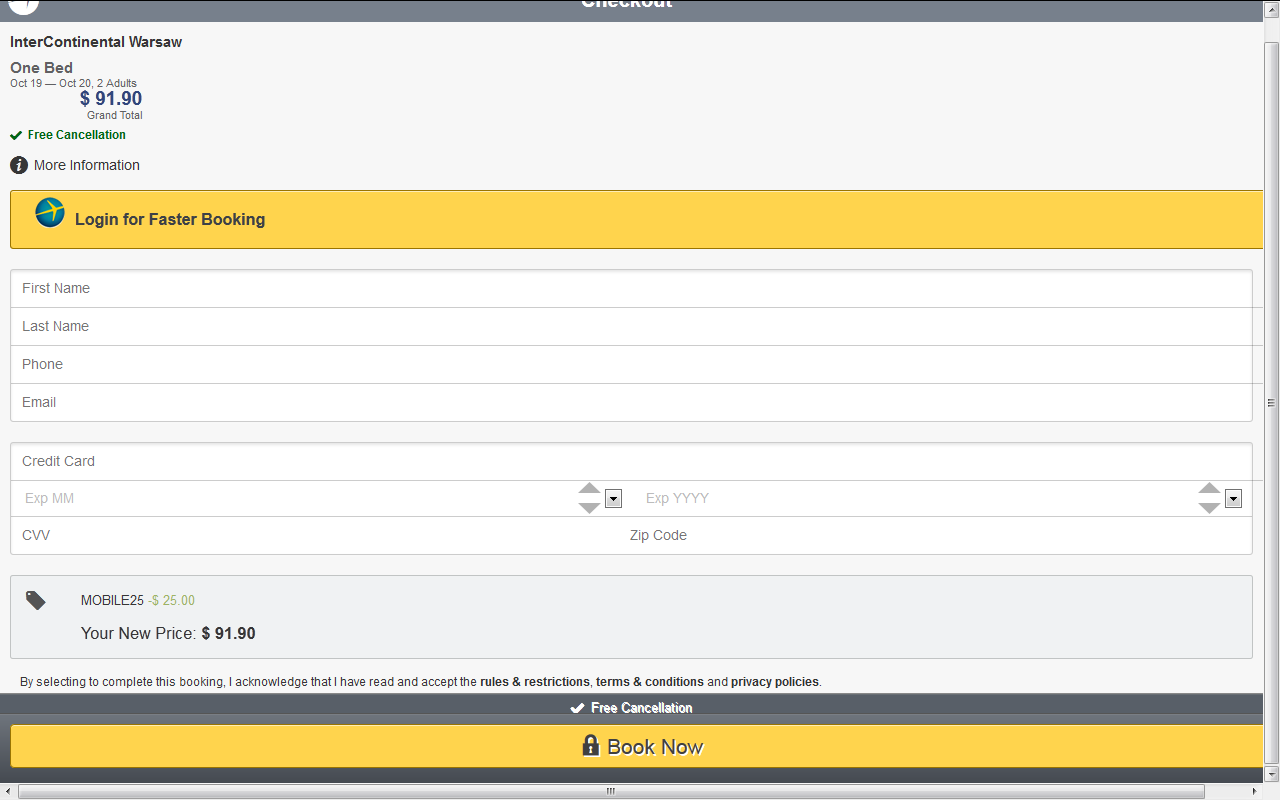This screenshot has width=1280, height=800.
Task: Click the lock icon on Book Now
Action: (590, 746)
